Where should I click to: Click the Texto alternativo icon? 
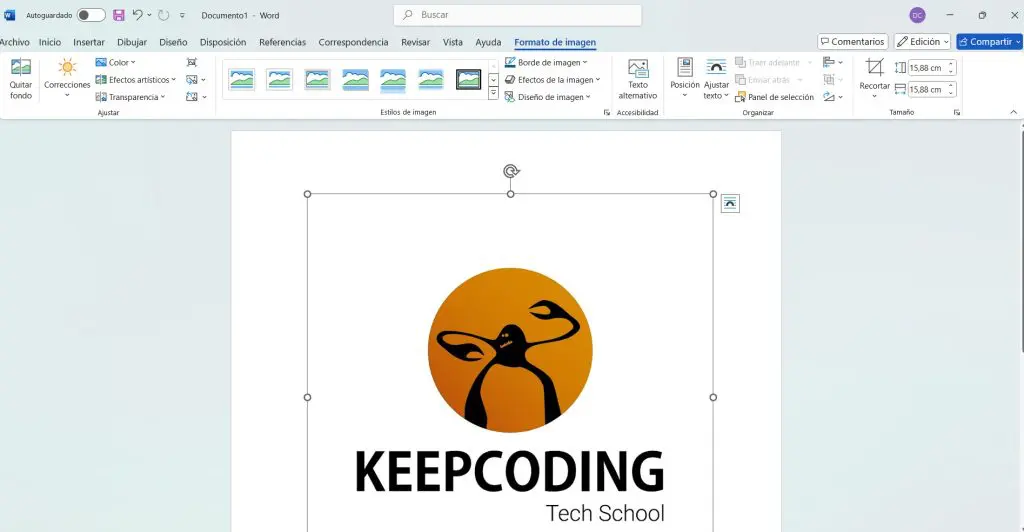click(x=637, y=78)
